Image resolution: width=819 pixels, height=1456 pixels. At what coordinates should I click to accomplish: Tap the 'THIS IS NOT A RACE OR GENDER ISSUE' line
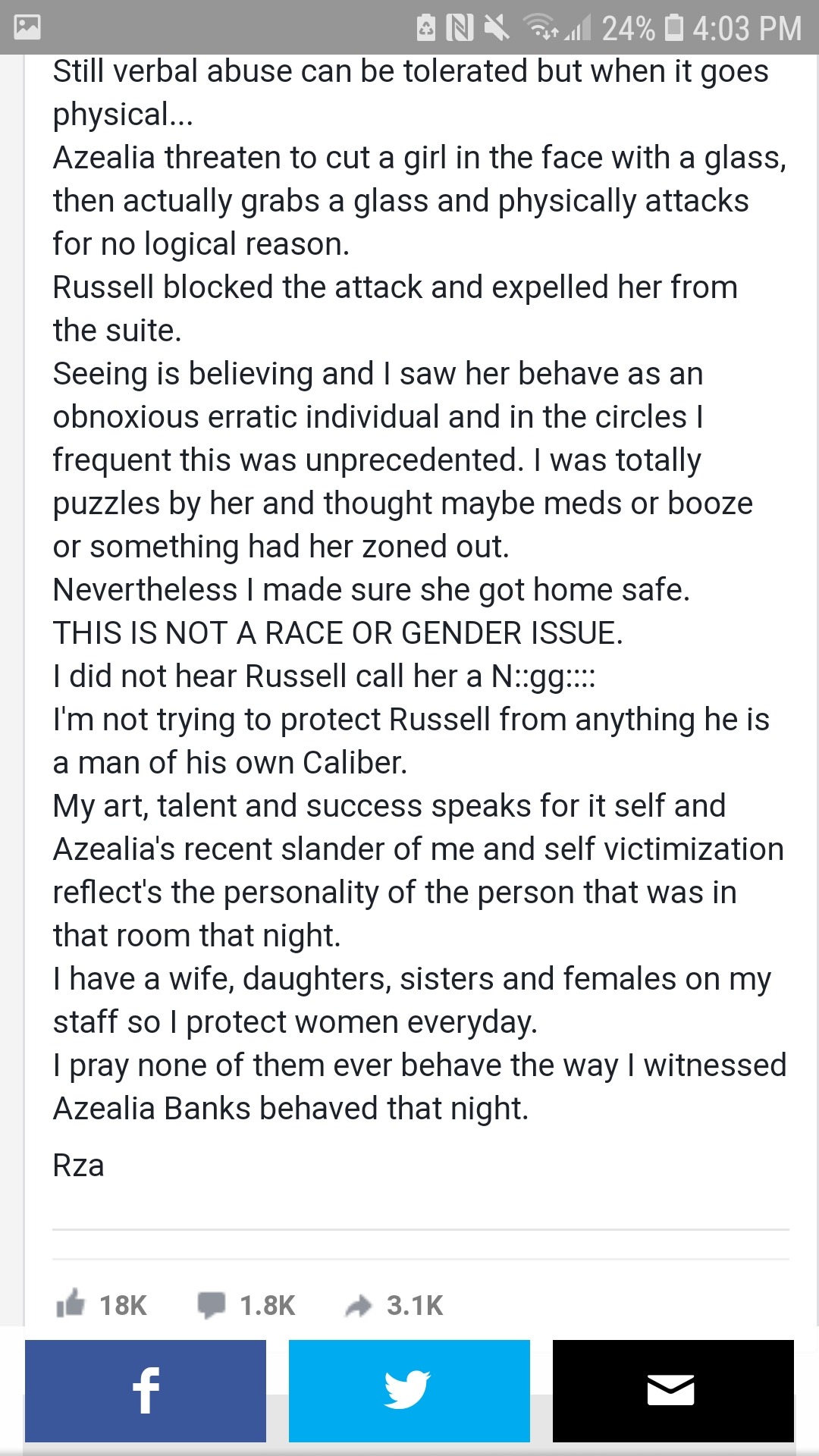pos(337,632)
